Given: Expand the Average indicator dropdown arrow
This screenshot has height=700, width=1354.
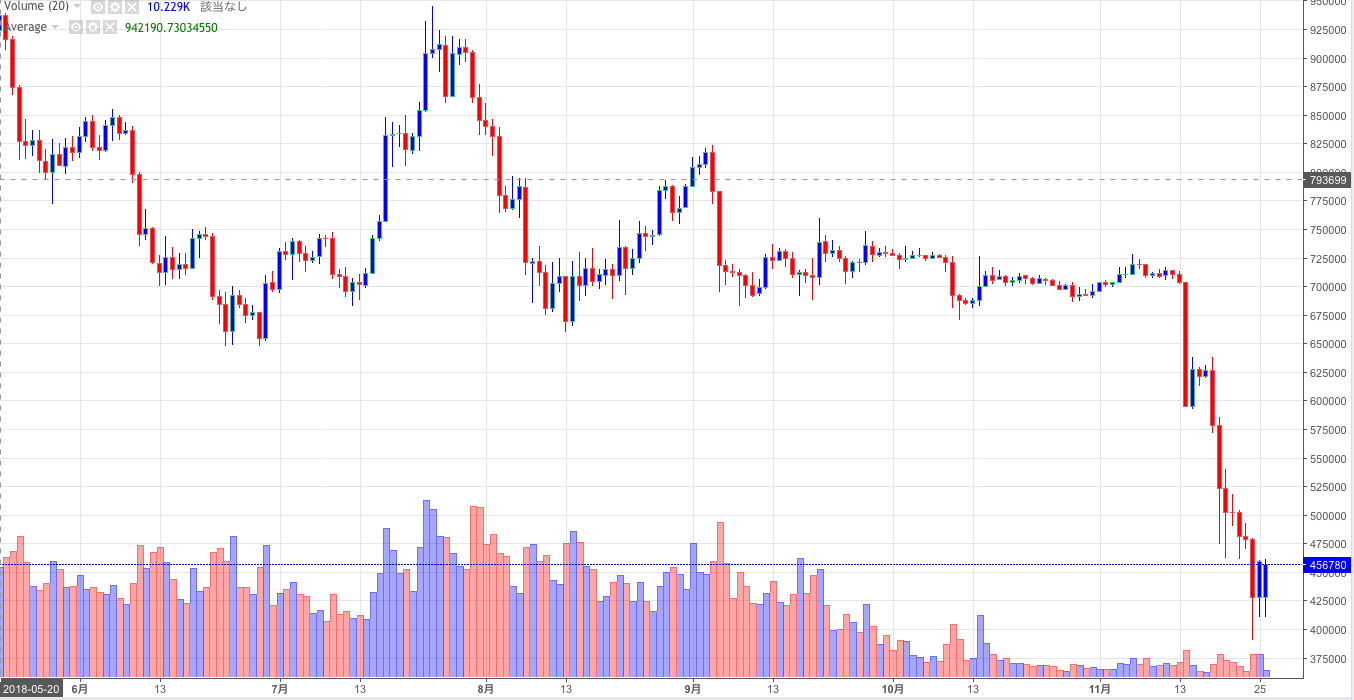Looking at the screenshot, I should [55, 27].
